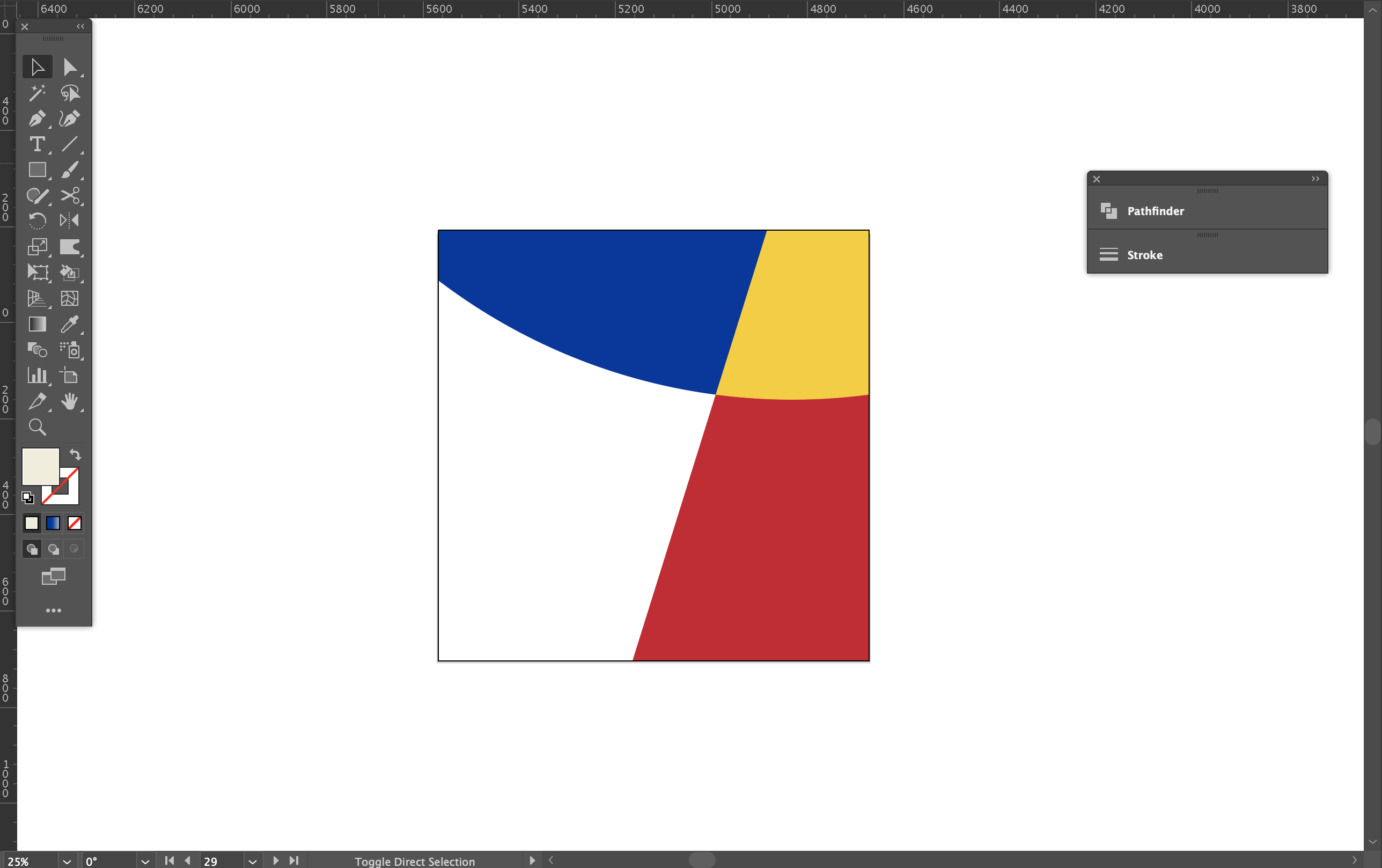Select the Pen tool
This screenshot has height=868, width=1382.
click(38, 119)
